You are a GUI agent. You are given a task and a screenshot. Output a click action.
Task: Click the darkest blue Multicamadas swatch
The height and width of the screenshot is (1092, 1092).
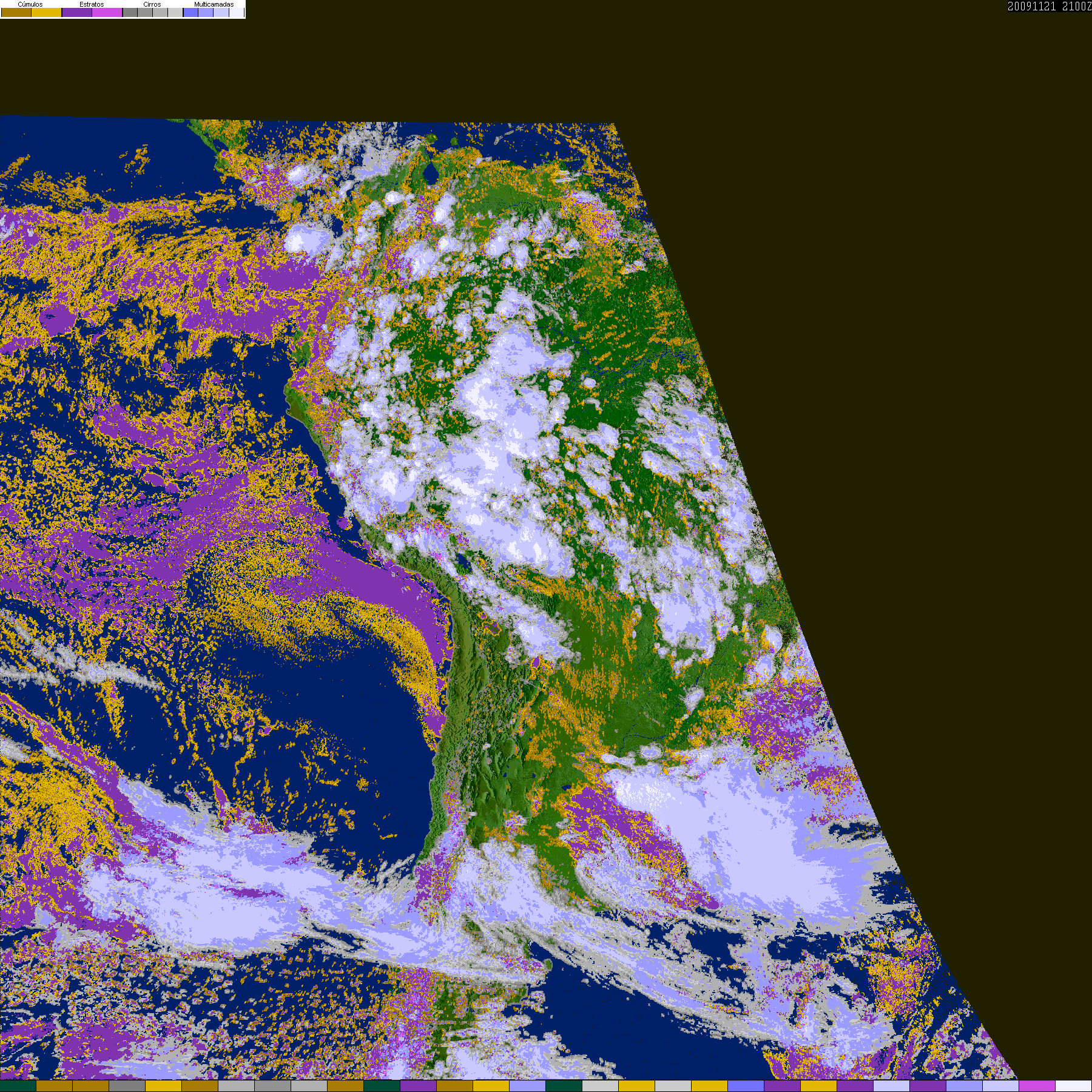point(190,12)
